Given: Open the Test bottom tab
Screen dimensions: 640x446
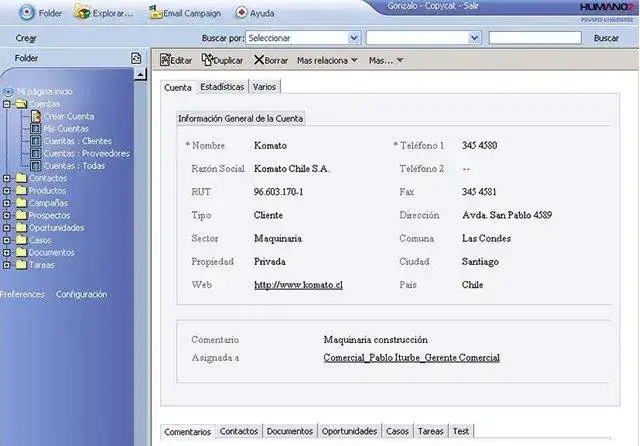Looking at the screenshot, I should [x=461, y=431].
